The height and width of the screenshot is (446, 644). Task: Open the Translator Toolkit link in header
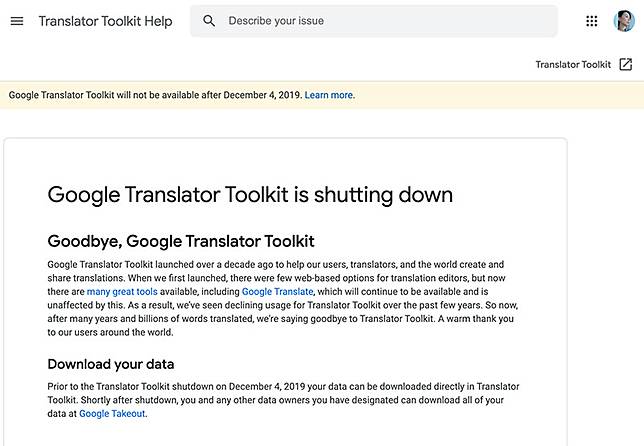572,64
